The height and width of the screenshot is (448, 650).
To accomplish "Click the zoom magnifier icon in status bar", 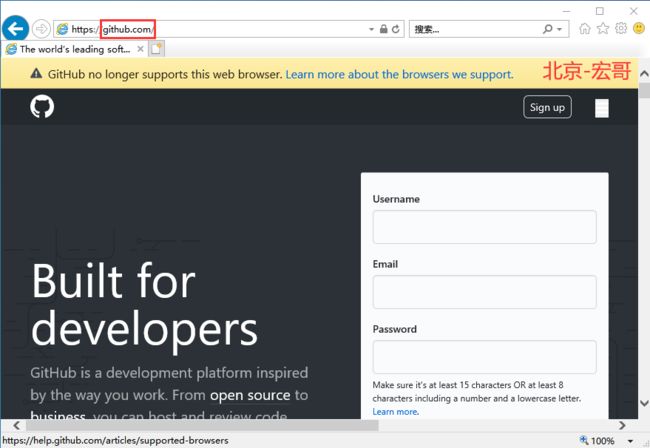I will 584,440.
